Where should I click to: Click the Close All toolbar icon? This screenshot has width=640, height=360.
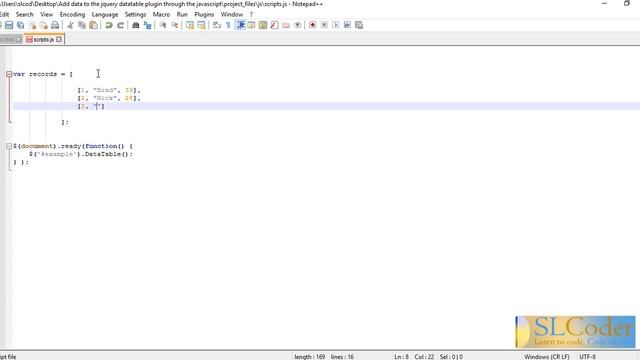click(44, 25)
